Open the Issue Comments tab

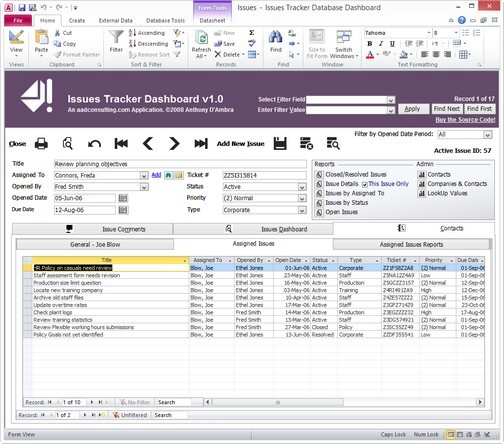coord(93,229)
